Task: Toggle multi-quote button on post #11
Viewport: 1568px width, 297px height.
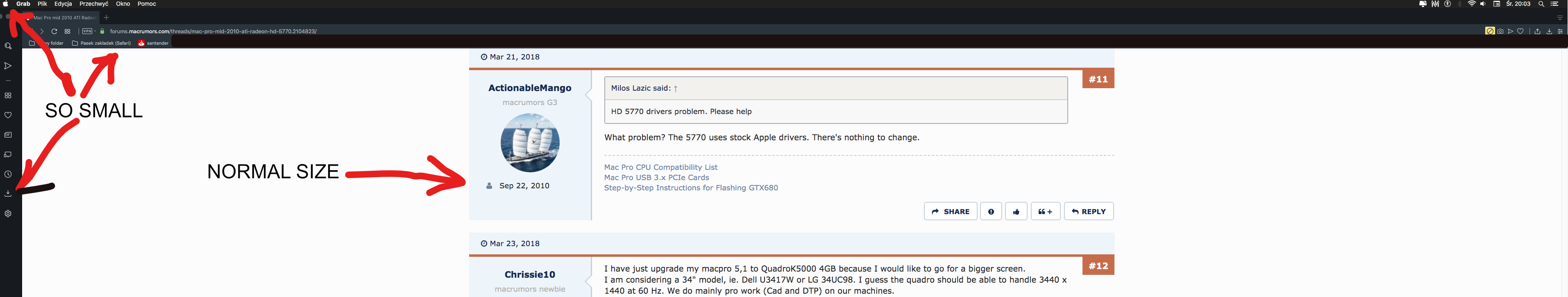Action: 1045,212
